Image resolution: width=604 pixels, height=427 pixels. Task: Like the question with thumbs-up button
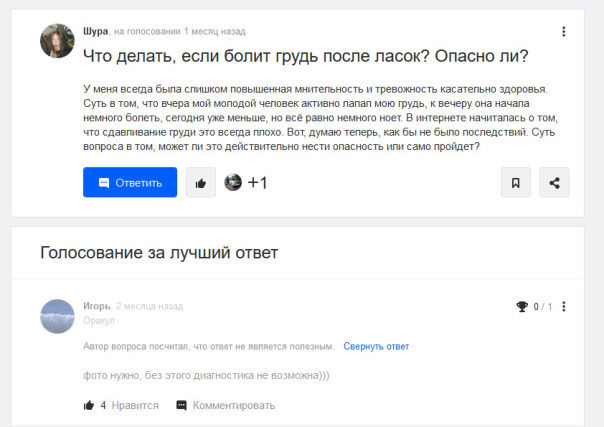[201, 183]
